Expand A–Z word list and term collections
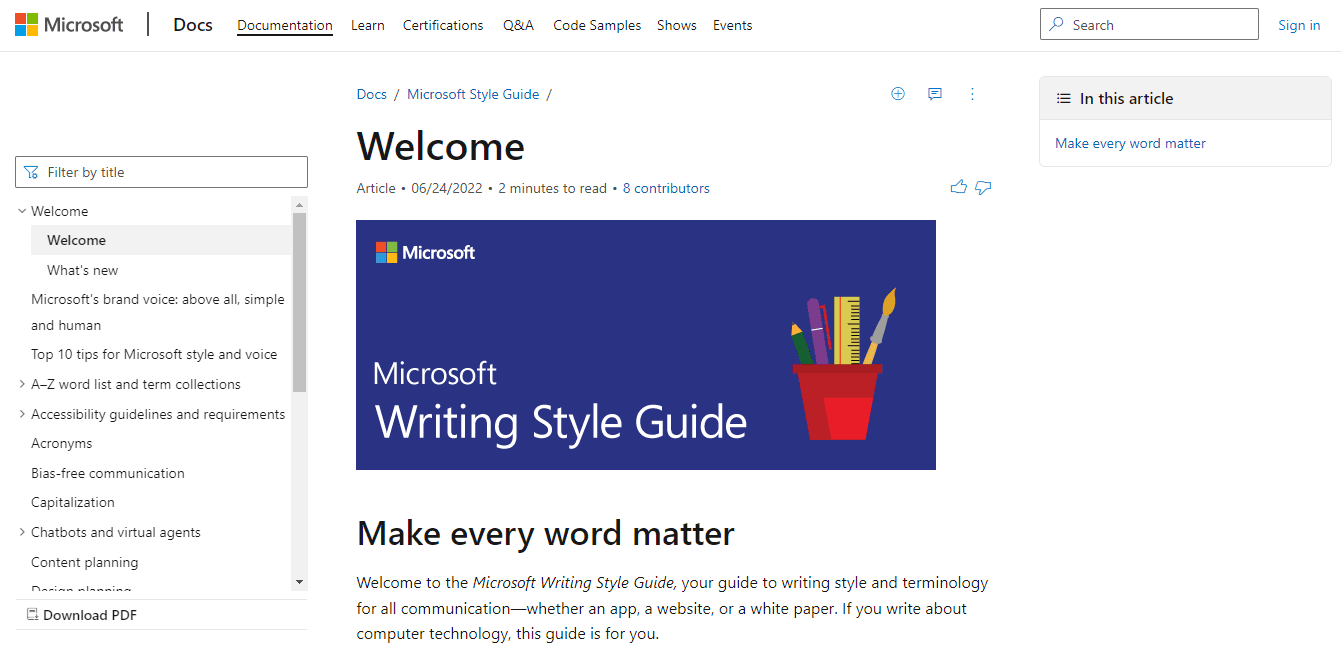The height and width of the screenshot is (649, 1342). point(22,384)
